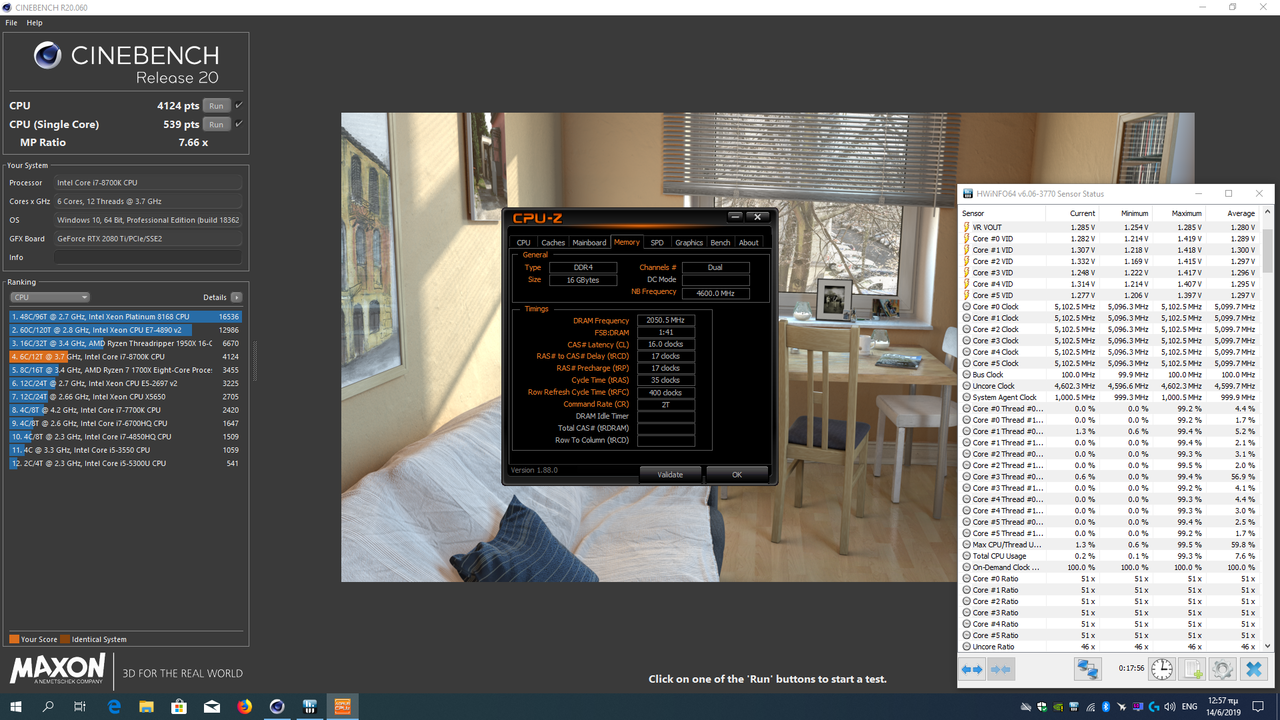
Task: Click Maximum column header in HWiNFO
Action: tap(1178, 213)
